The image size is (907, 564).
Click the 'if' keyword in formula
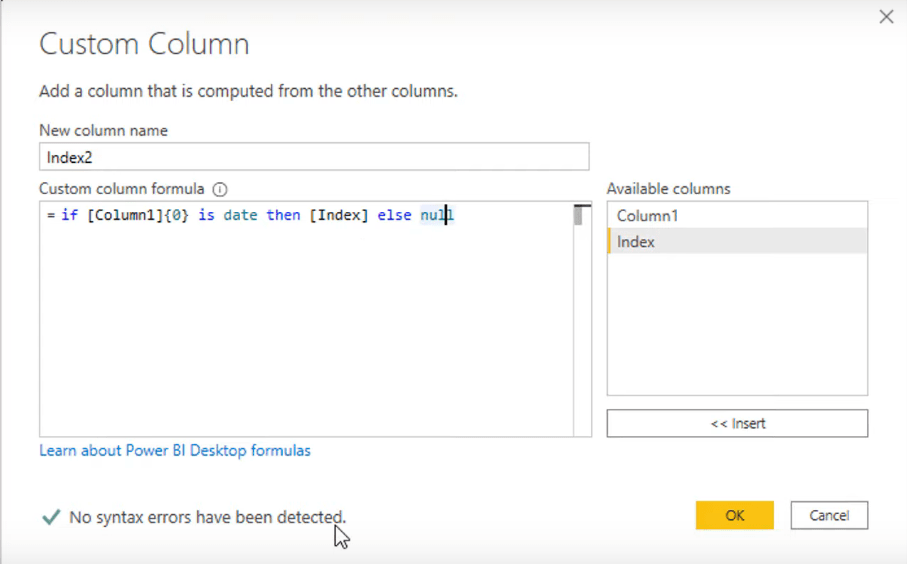69,215
